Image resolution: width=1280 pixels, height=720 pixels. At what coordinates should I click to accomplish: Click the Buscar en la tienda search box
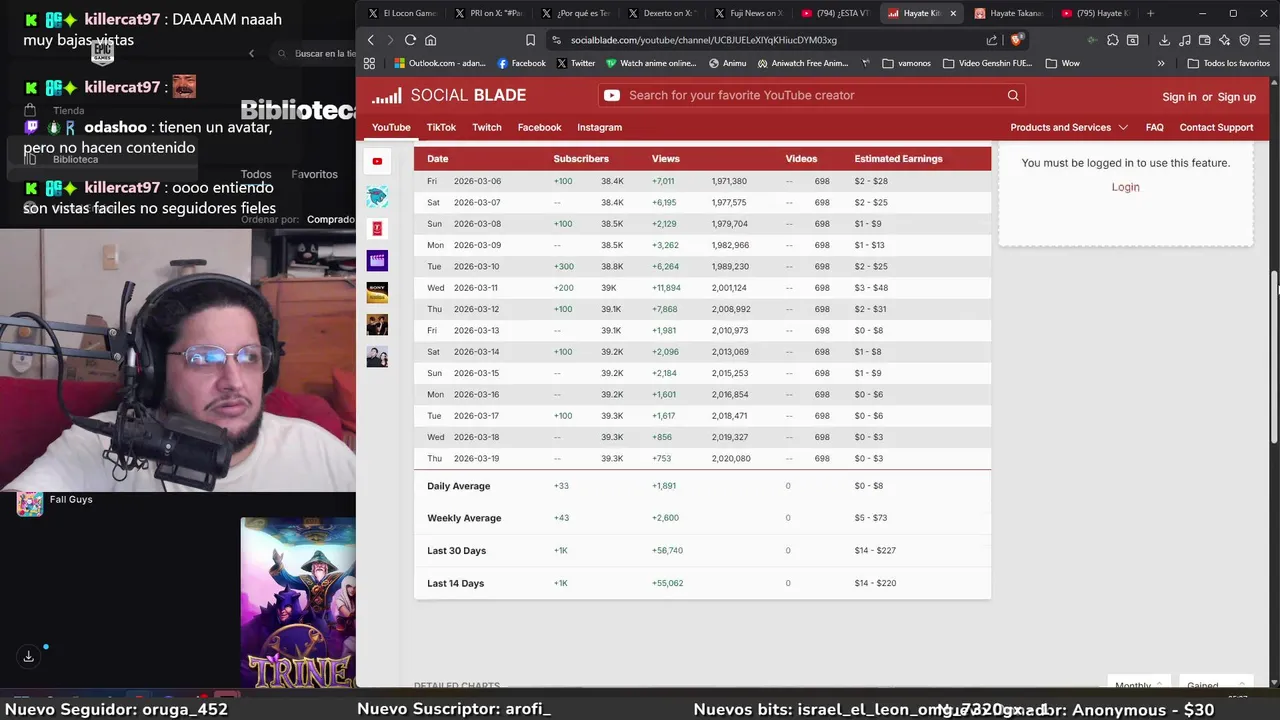pos(318,54)
